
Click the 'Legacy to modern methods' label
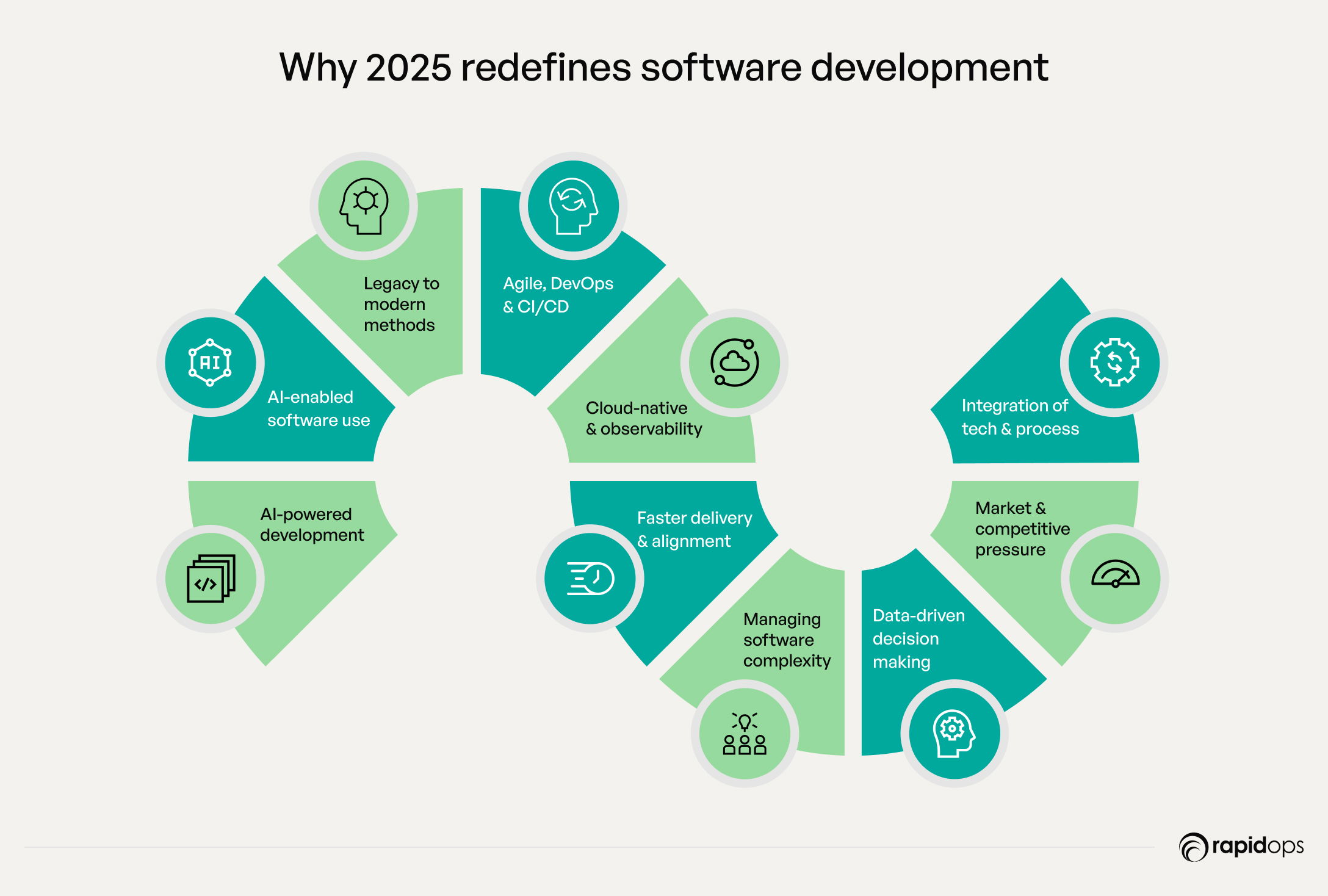tap(400, 304)
